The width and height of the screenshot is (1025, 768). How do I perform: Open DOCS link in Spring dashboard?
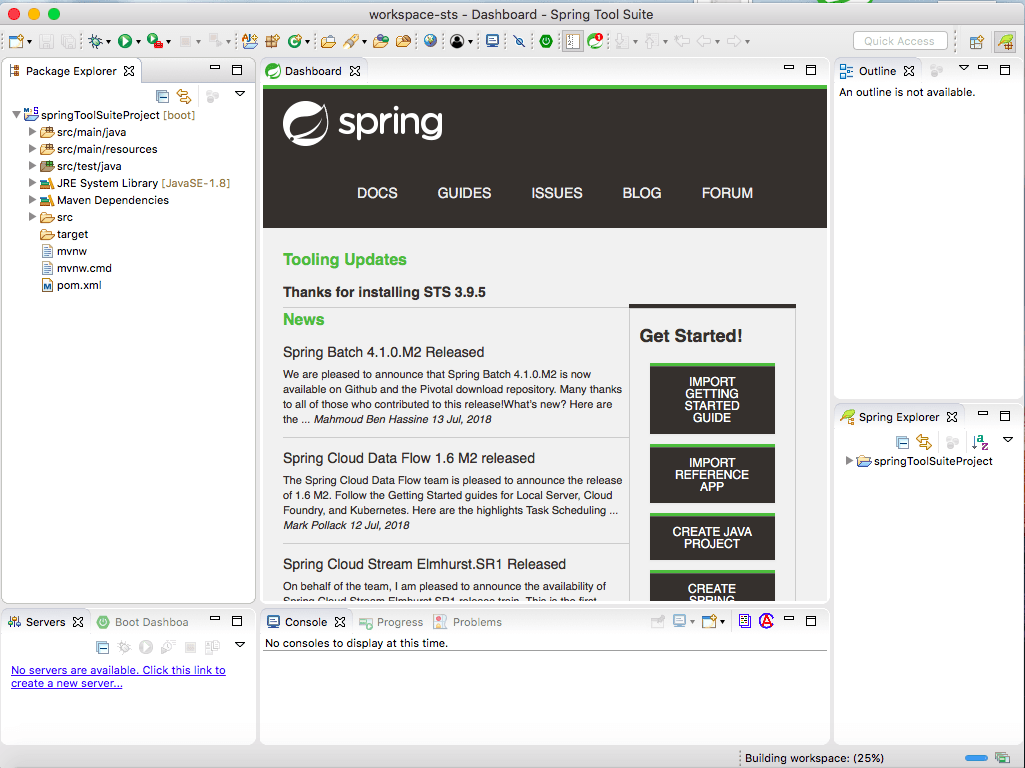[377, 193]
